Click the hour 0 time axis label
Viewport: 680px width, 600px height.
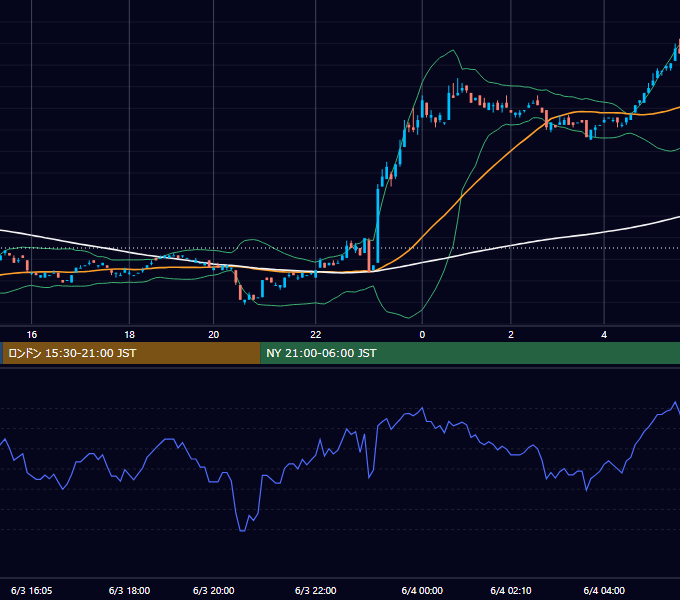click(422, 335)
